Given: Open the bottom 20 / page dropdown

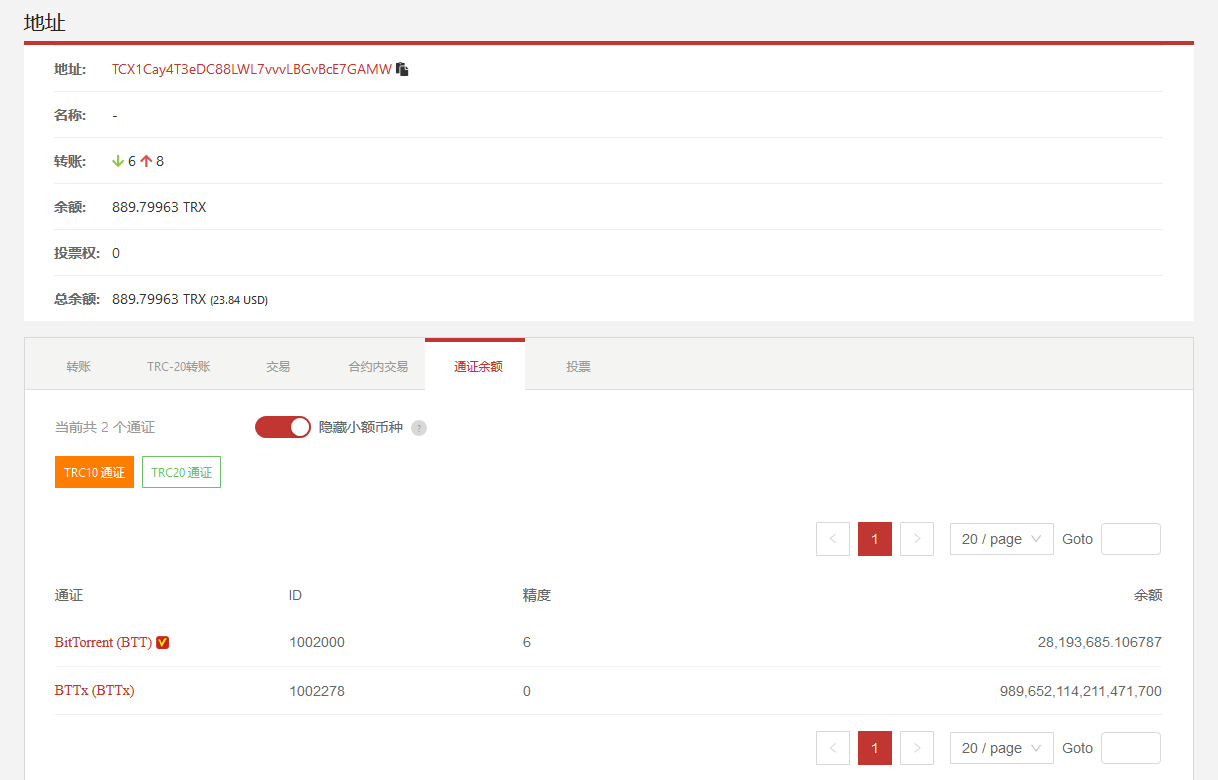Looking at the screenshot, I should pyautogui.click(x=1001, y=748).
